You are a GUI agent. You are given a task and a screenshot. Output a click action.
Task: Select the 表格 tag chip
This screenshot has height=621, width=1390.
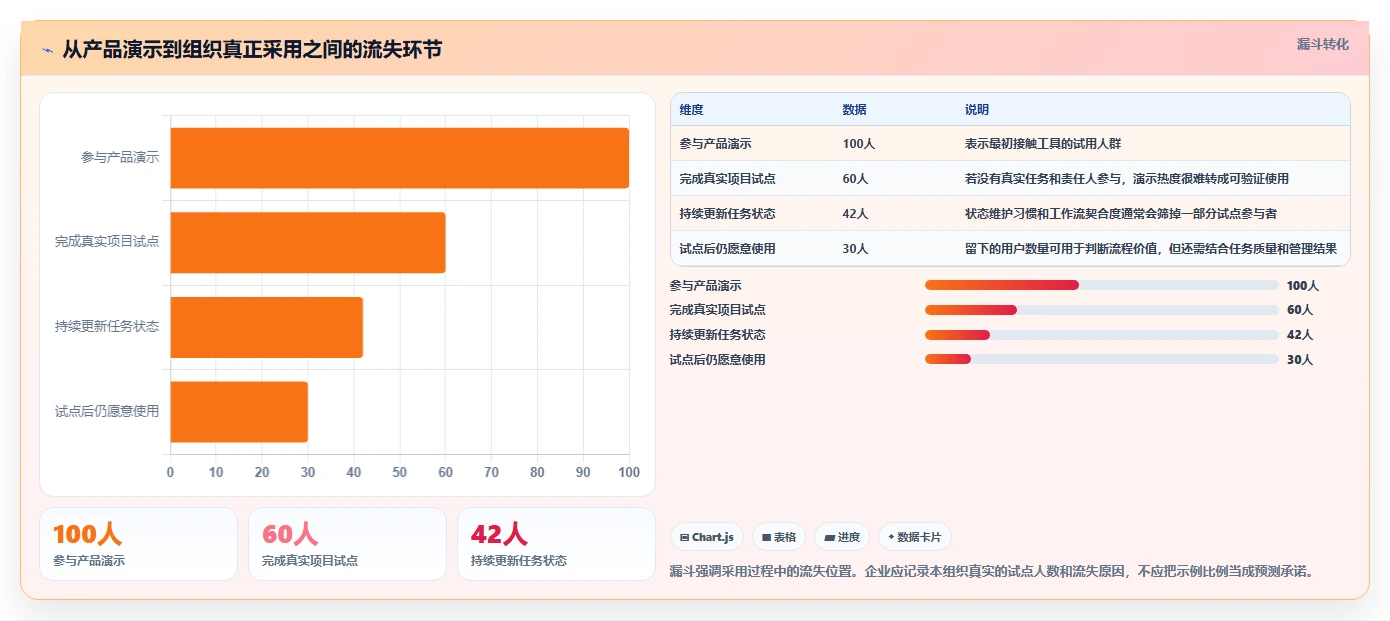tap(779, 537)
